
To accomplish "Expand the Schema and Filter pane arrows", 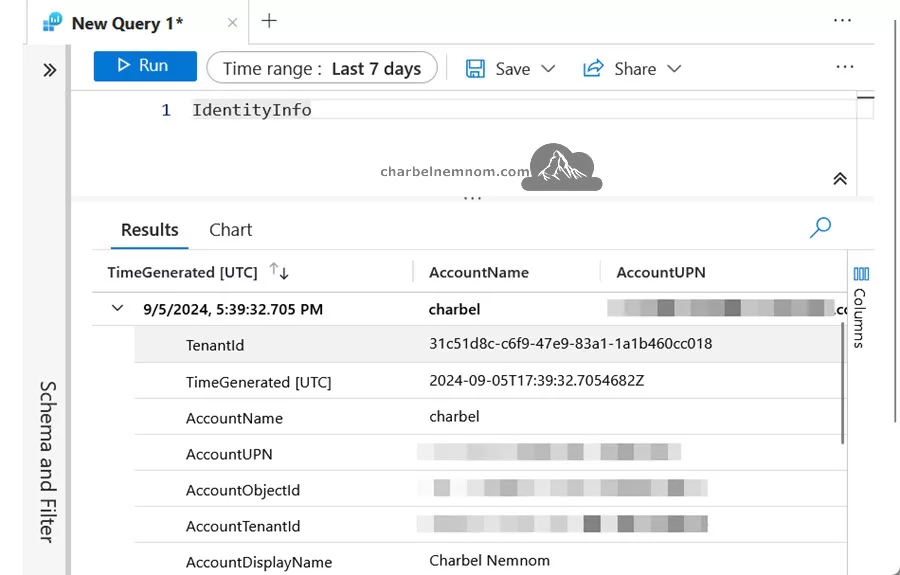I will [50, 70].
